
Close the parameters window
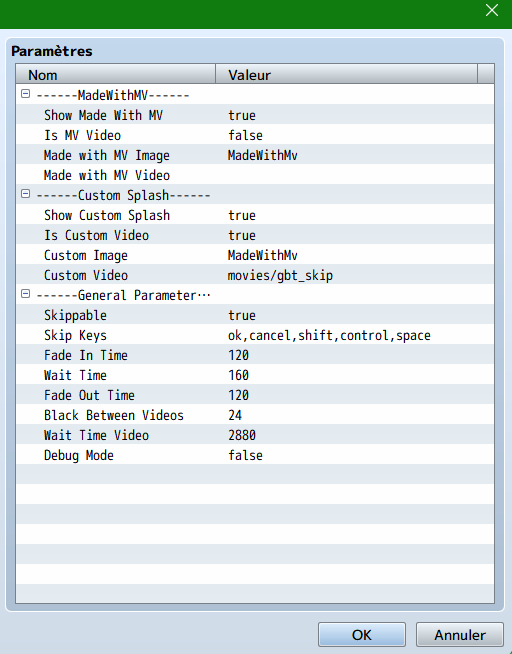coord(492,10)
